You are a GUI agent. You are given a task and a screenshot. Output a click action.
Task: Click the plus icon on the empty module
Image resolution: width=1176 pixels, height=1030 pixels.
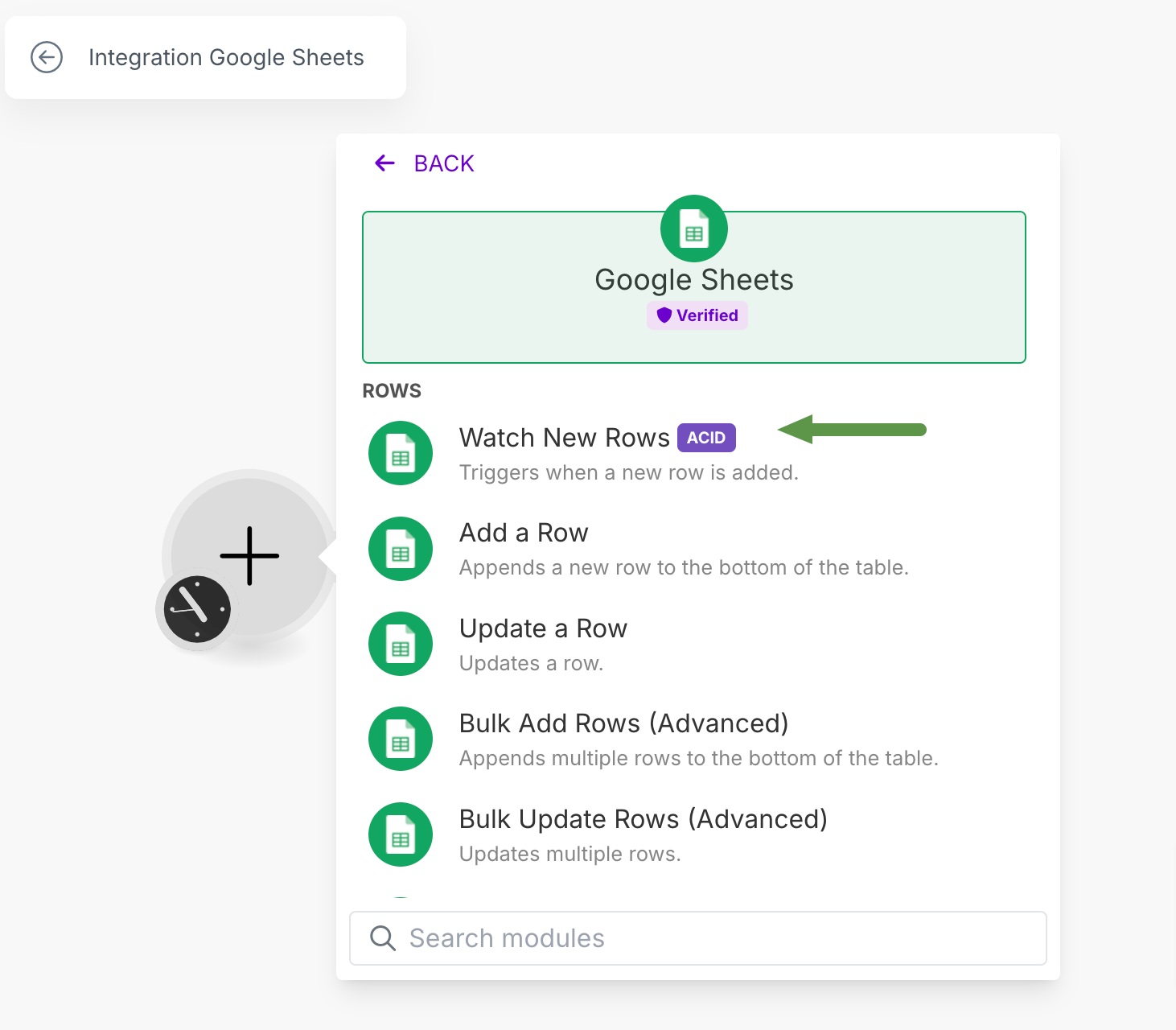pyautogui.click(x=249, y=555)
